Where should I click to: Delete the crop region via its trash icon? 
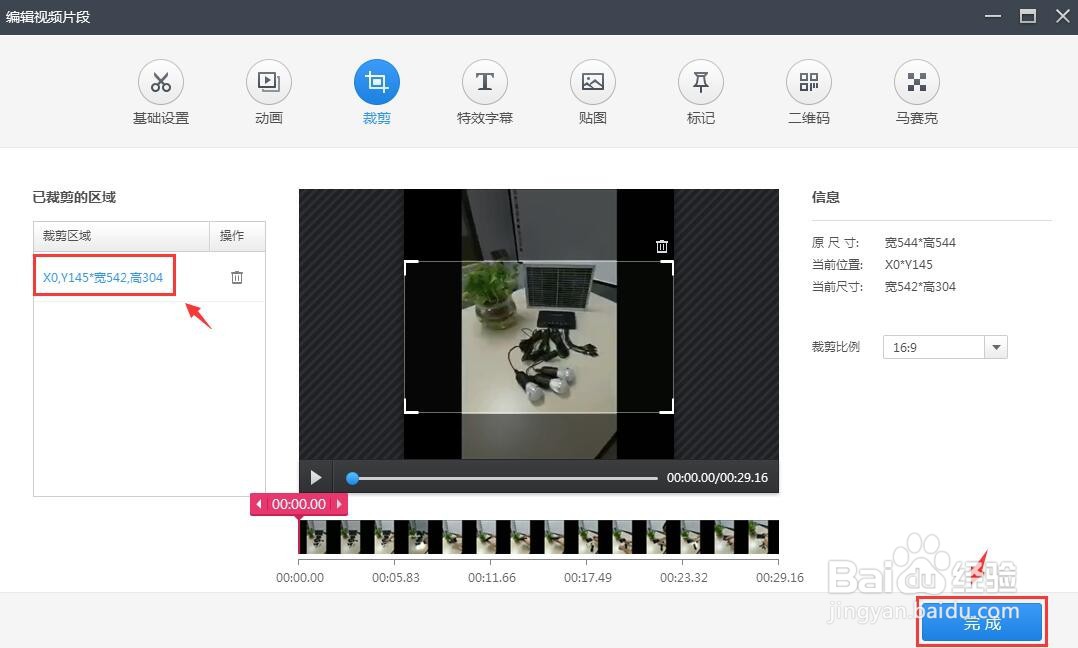click(x=236, y=277)
